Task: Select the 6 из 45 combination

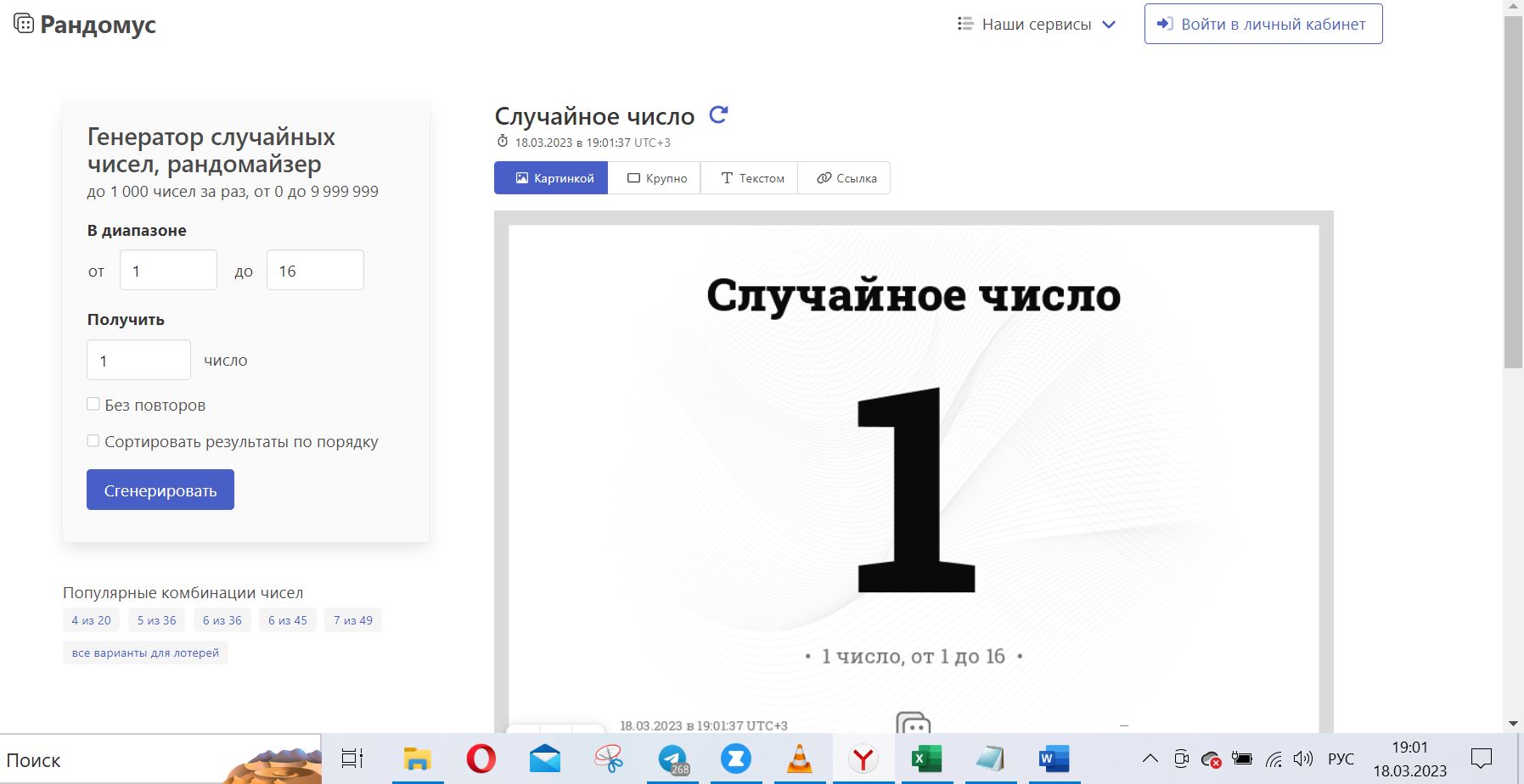Action: pyautogui.click(x=288, y=620)
